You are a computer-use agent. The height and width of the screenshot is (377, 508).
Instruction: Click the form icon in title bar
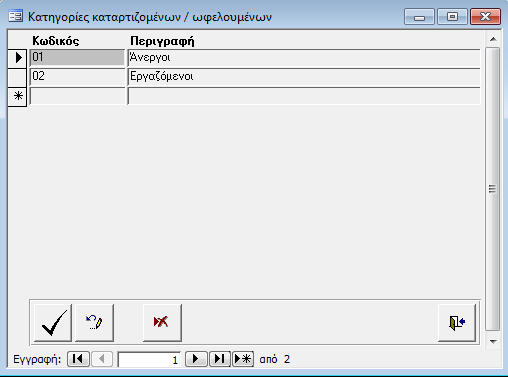[16, 16]
